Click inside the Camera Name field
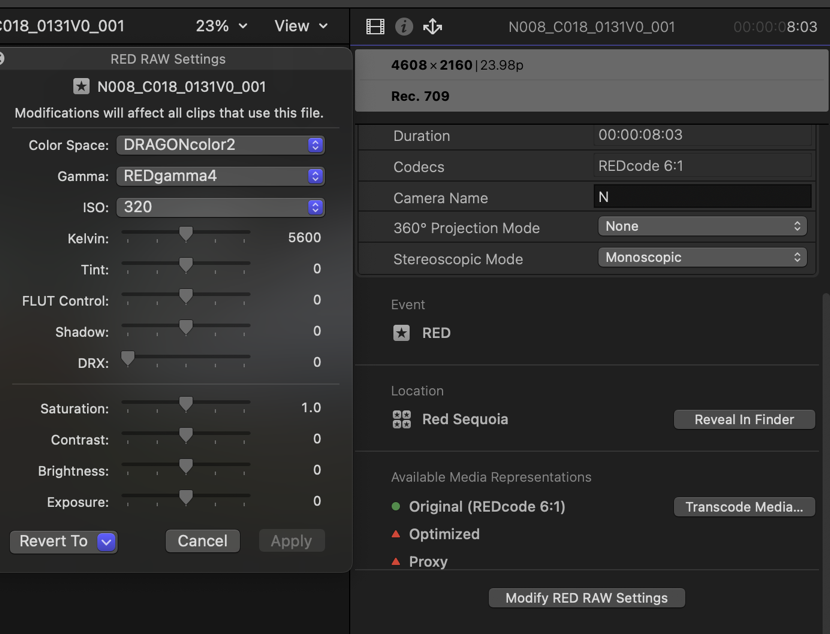The image size is (830, 634). pyautogui.click(x=703, y=196)
